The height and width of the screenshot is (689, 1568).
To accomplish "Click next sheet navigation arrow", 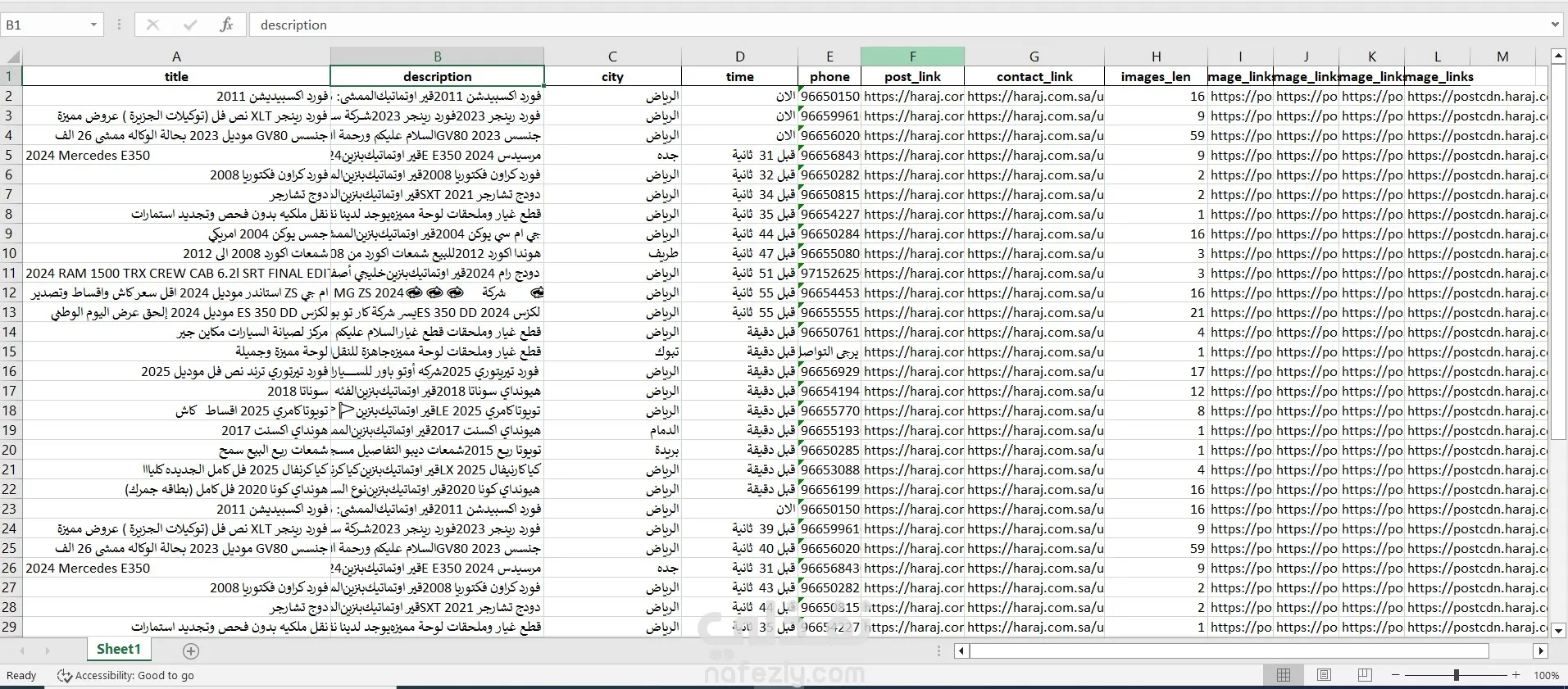I will 48,651.
